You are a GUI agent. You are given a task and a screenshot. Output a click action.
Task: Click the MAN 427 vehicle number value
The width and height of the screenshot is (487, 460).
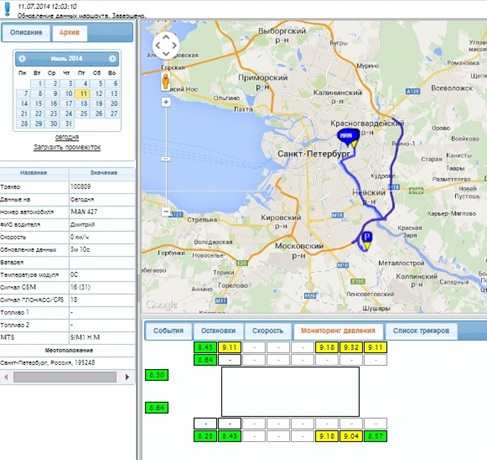pyautogui.click(x=84, y=212)
